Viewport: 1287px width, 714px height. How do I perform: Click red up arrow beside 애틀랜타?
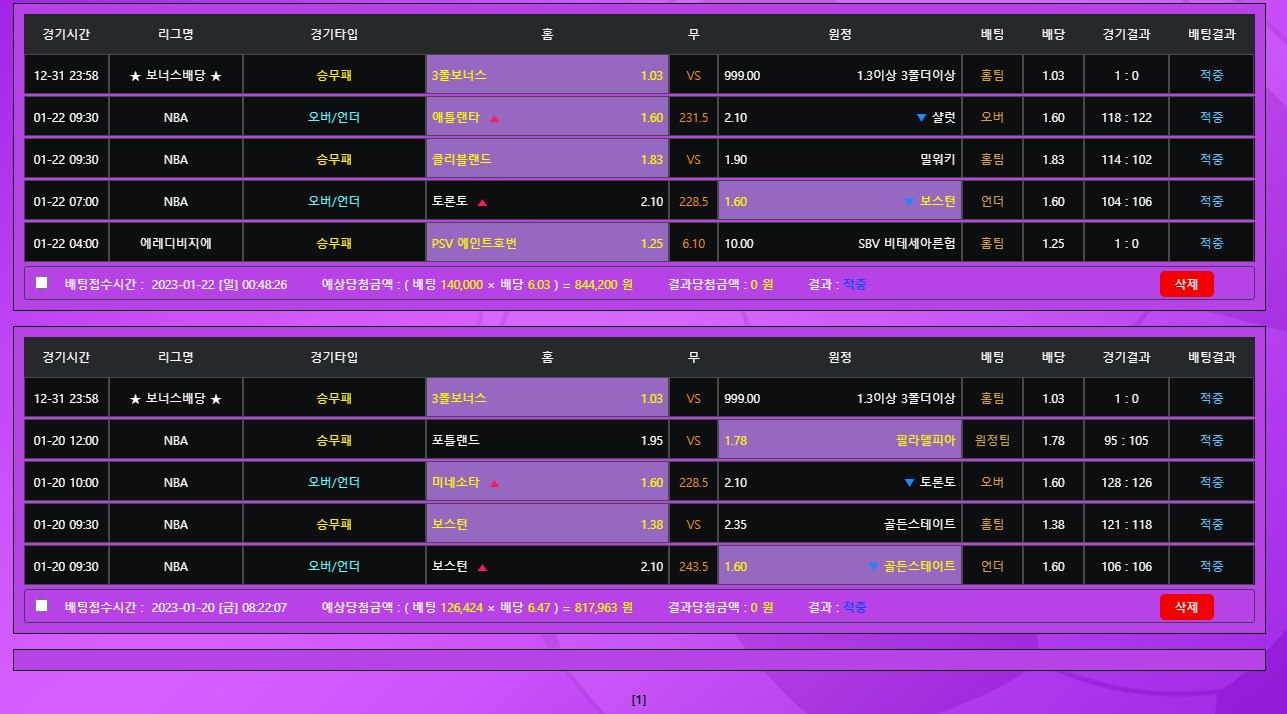[494, 118]
